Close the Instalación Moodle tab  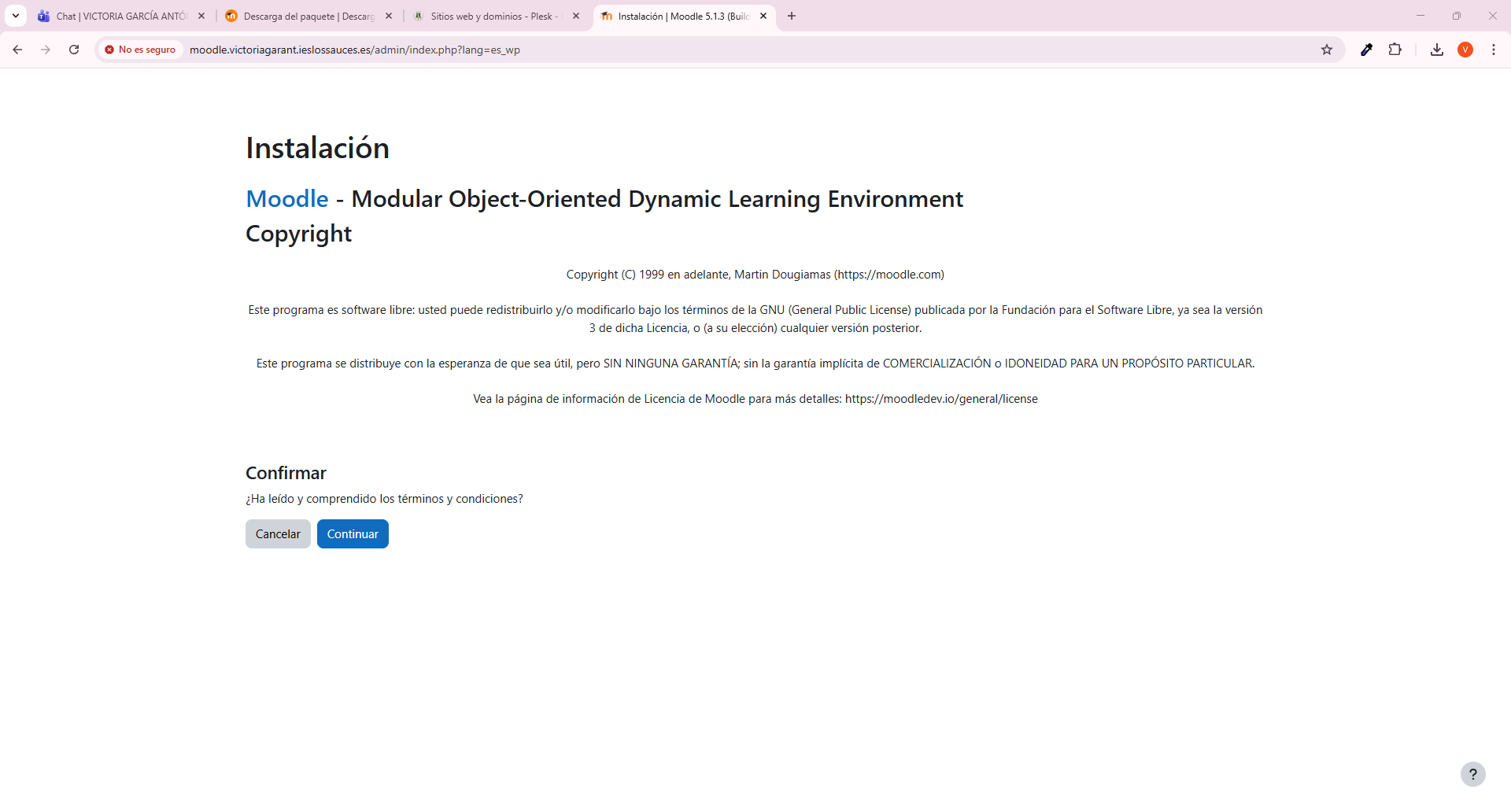(763, 16)
